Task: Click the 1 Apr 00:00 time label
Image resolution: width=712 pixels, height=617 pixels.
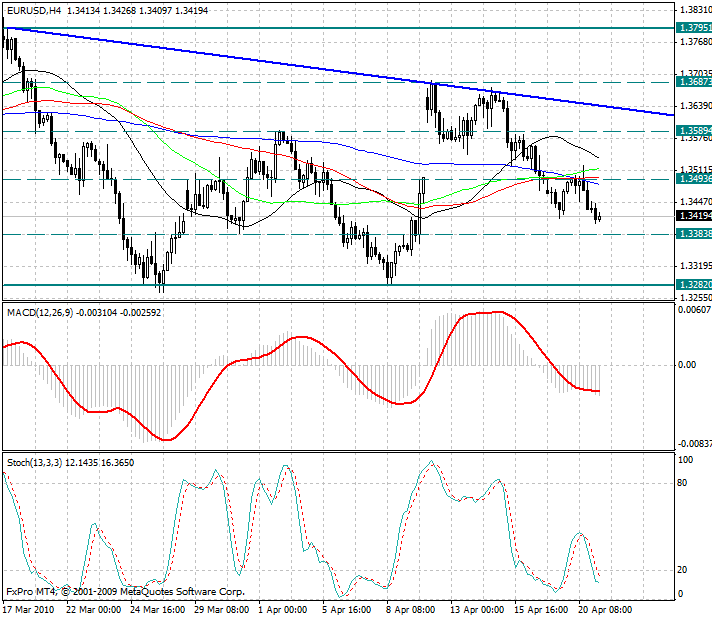Action: (x=282, y=609)
